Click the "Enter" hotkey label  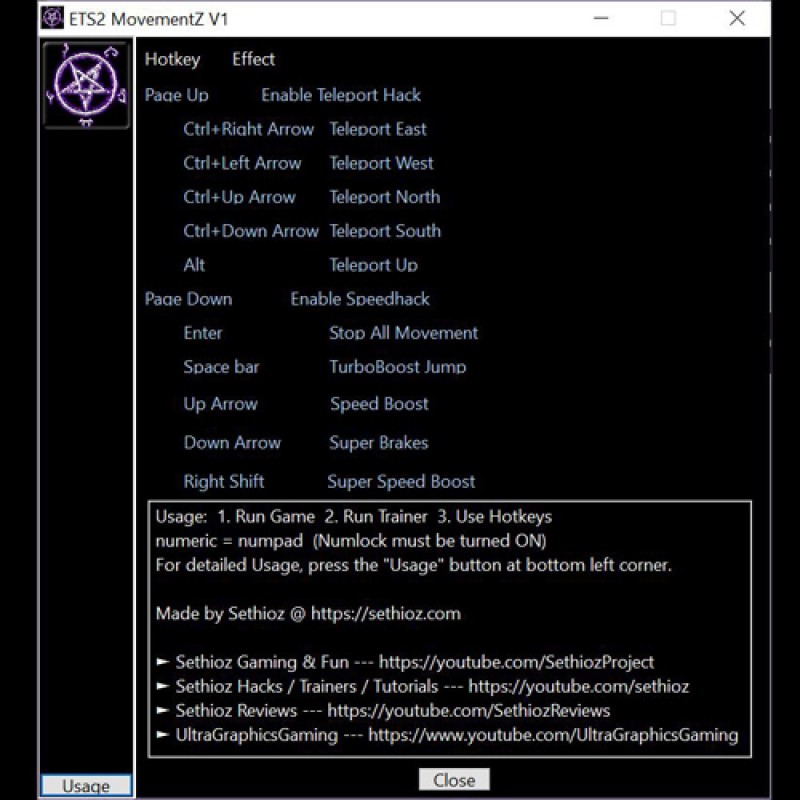click(x=203, y=333)
